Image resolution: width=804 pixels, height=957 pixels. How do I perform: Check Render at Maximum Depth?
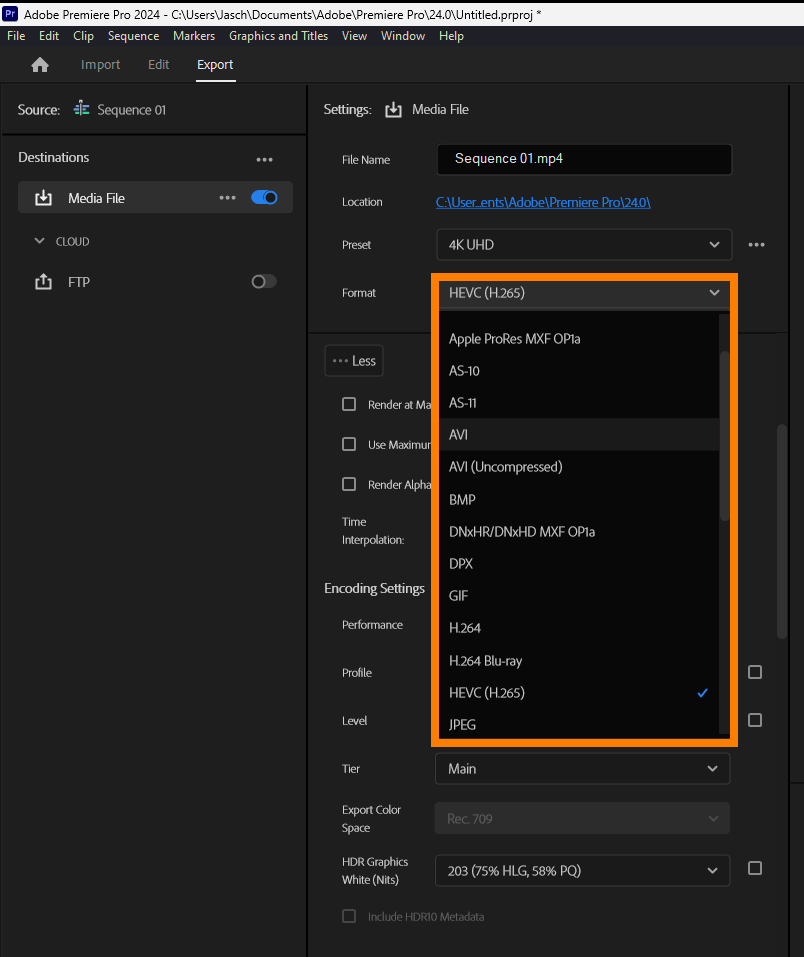[349, 404]
